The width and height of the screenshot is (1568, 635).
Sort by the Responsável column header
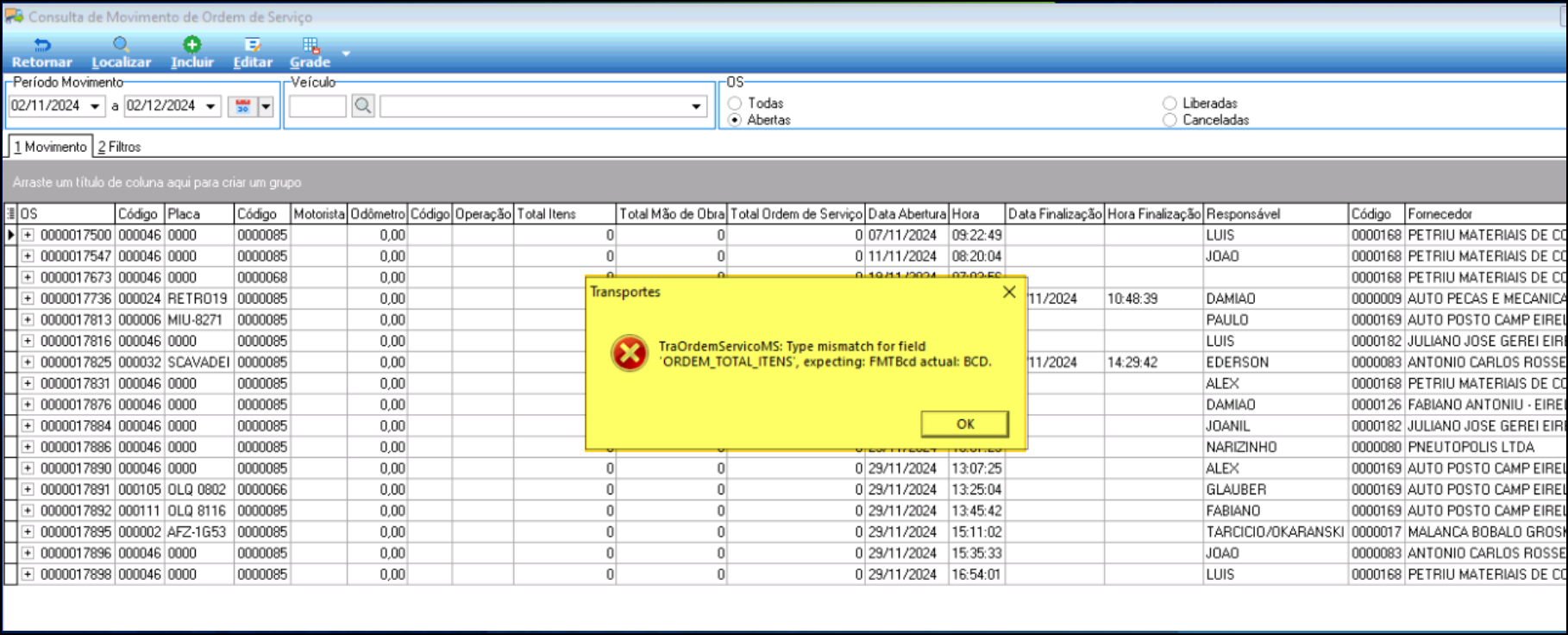pos(1276,214)
